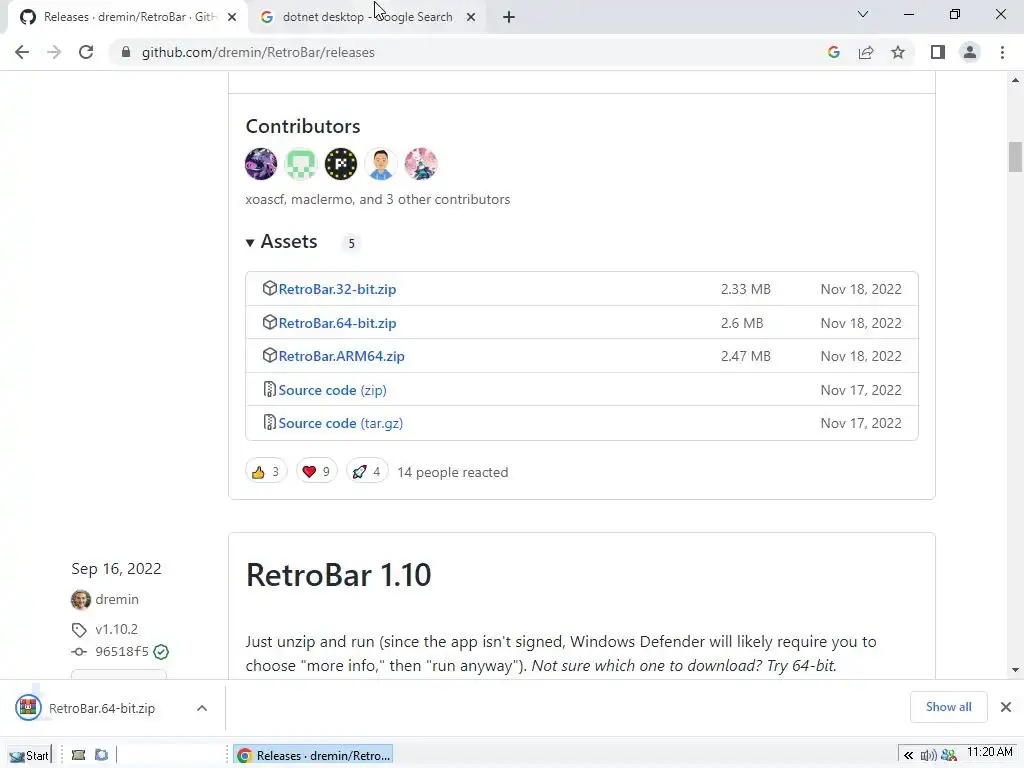Click dremin's small avatar image
The image size is (1024, 768).
tap(81, 599)
